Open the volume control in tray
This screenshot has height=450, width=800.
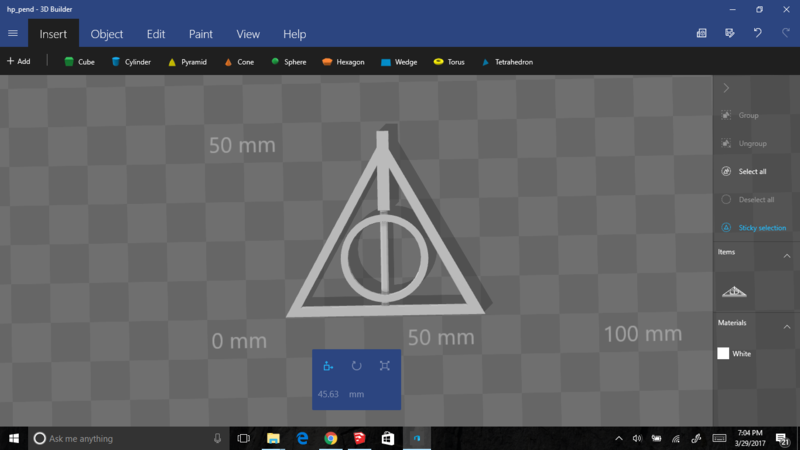point(637,438)
